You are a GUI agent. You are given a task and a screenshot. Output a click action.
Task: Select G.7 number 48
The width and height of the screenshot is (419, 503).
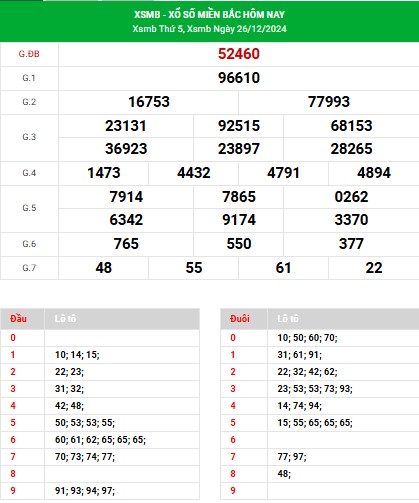coord(103,268)
